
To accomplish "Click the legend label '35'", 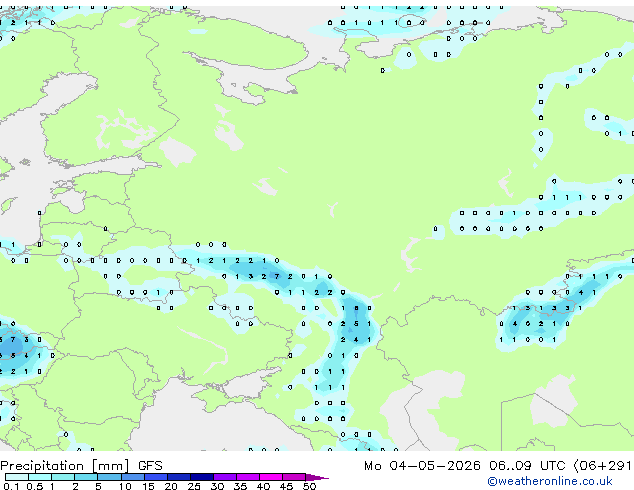I will 240,486.
